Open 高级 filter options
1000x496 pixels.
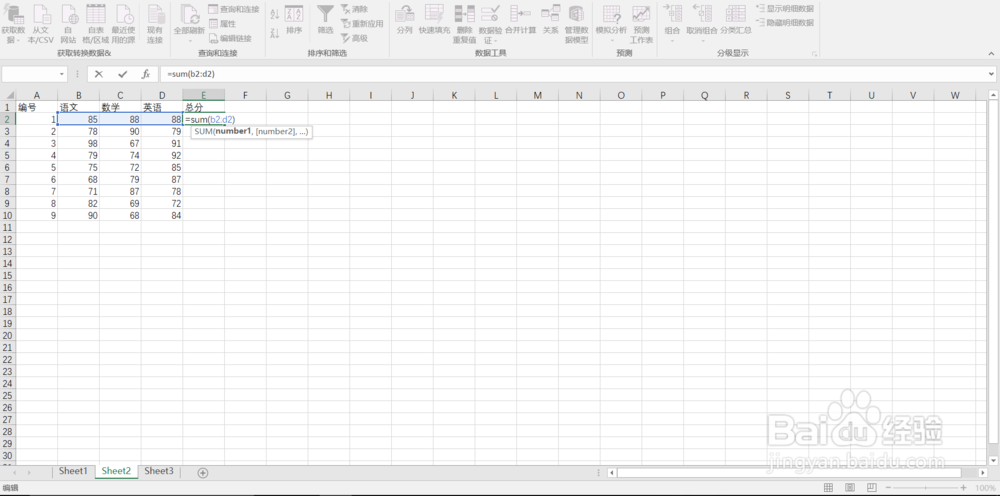pyautogui.click(x=354, y=38)
